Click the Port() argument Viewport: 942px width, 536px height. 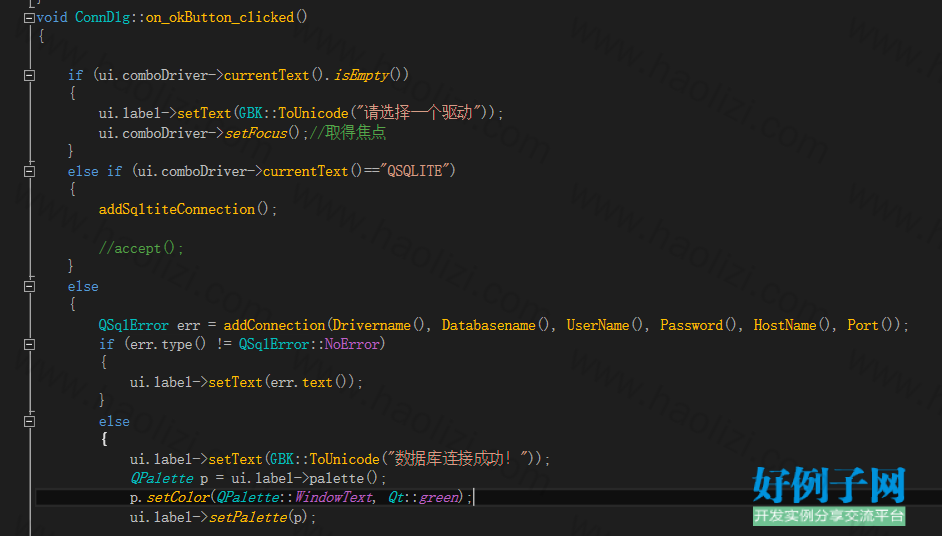coord(871,325)
